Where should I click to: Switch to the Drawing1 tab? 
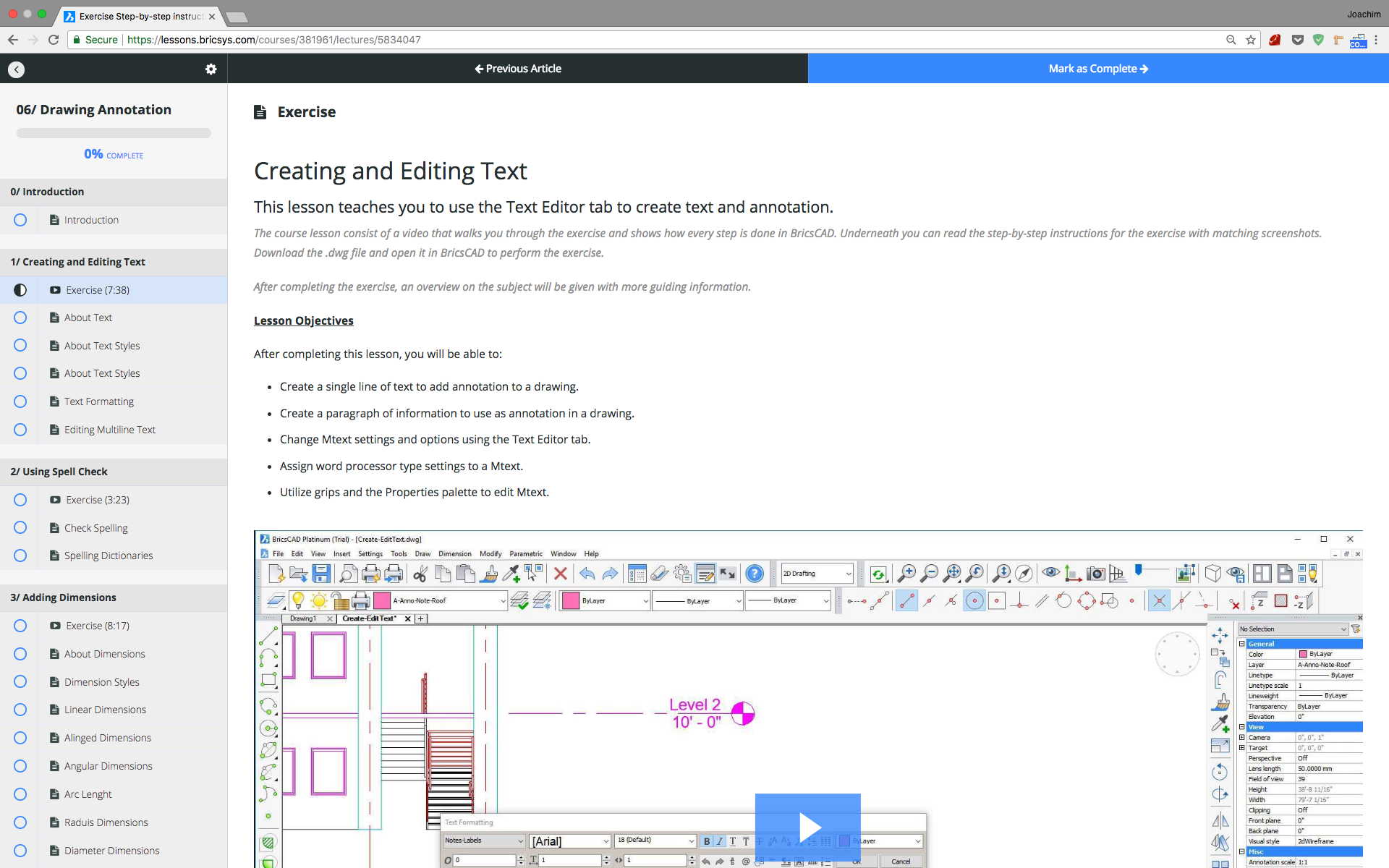click(x=302, y=618)
